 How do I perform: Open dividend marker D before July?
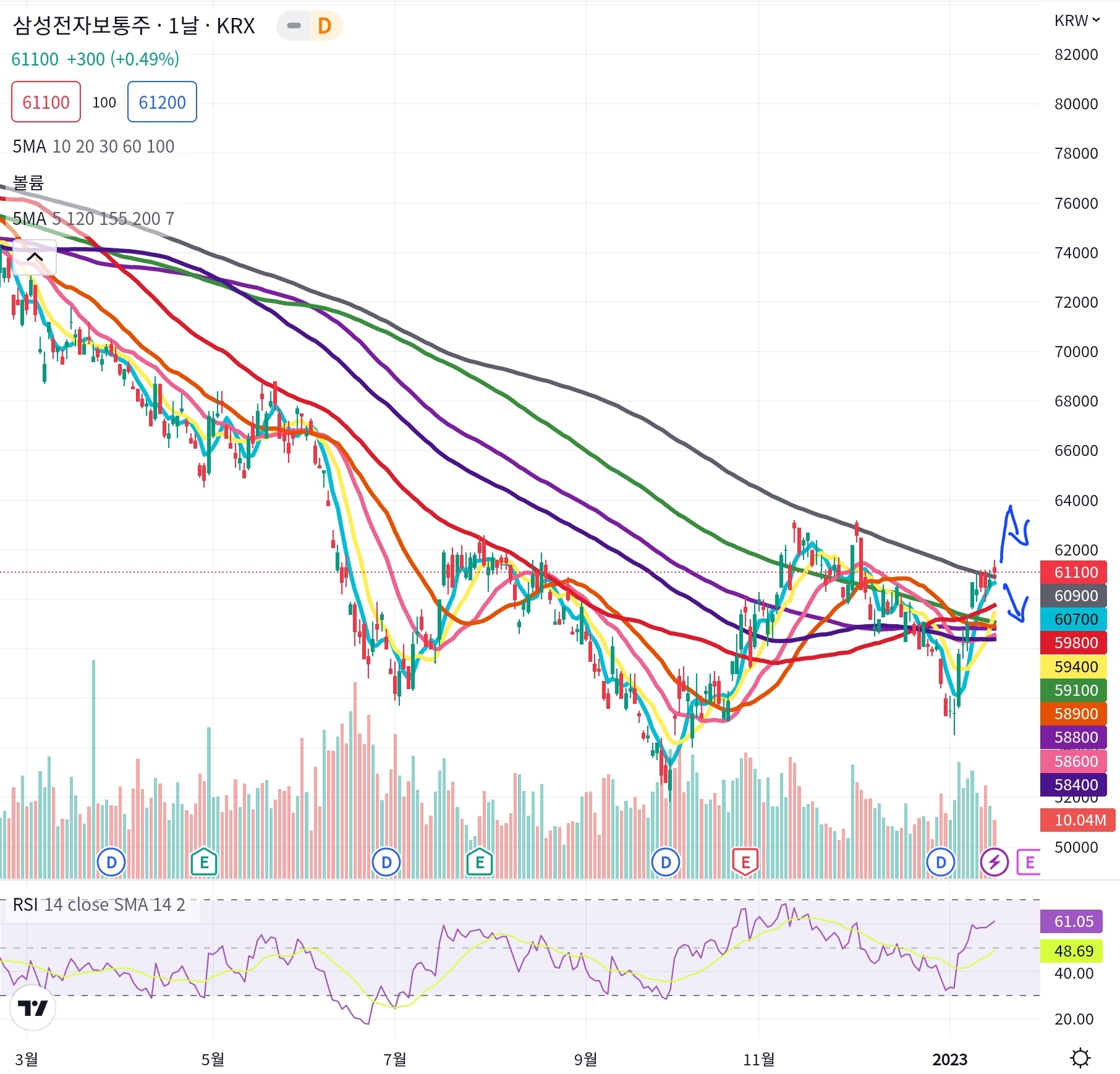[386, 862]
